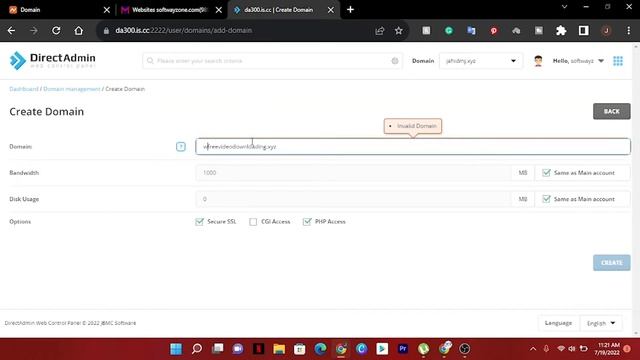Viewport: 640px width, 360px height.
Task: Reload the current page
Action: tap(56, 31)
